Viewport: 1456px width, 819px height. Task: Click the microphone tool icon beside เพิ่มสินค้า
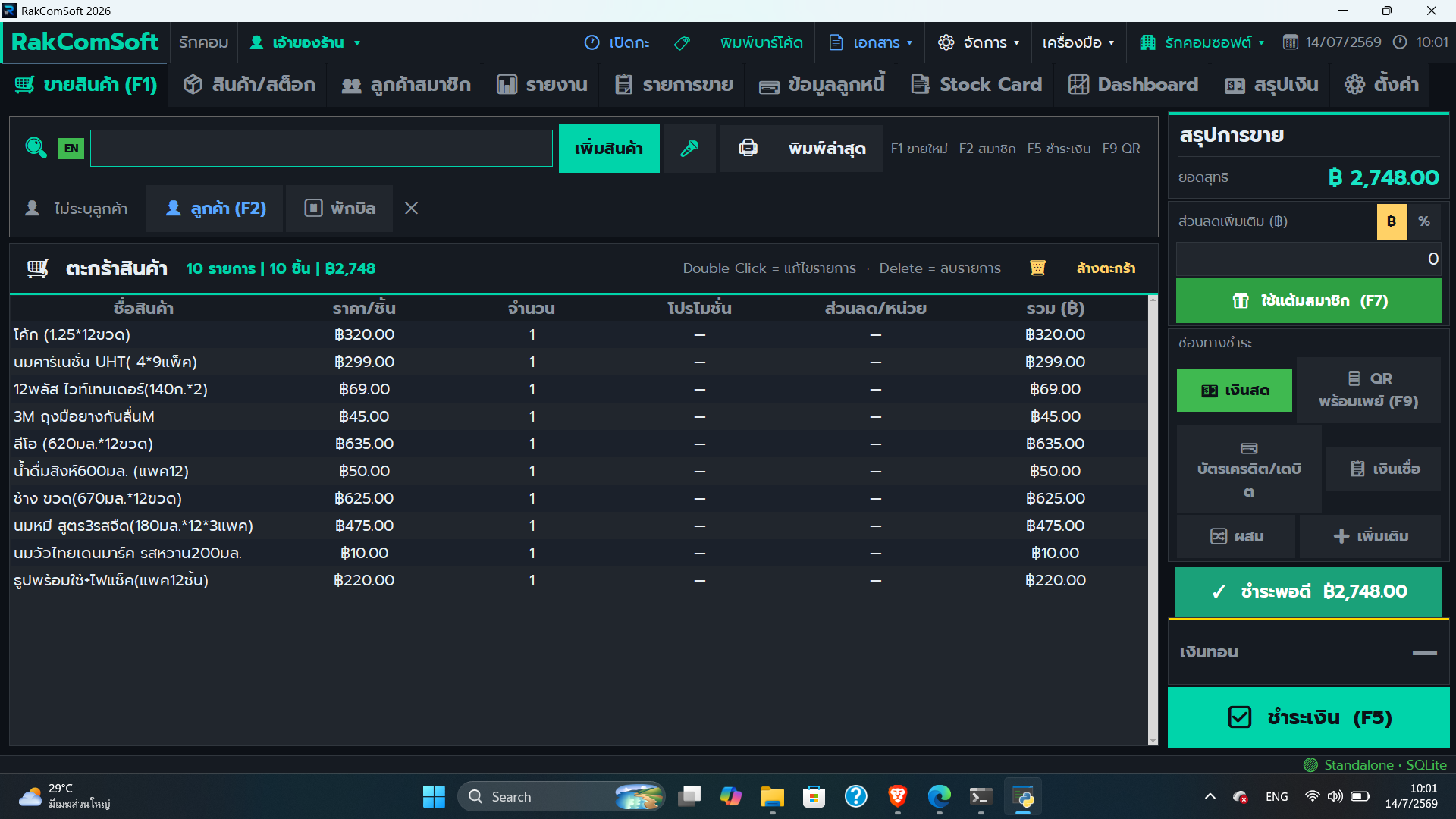pos(689,149)
